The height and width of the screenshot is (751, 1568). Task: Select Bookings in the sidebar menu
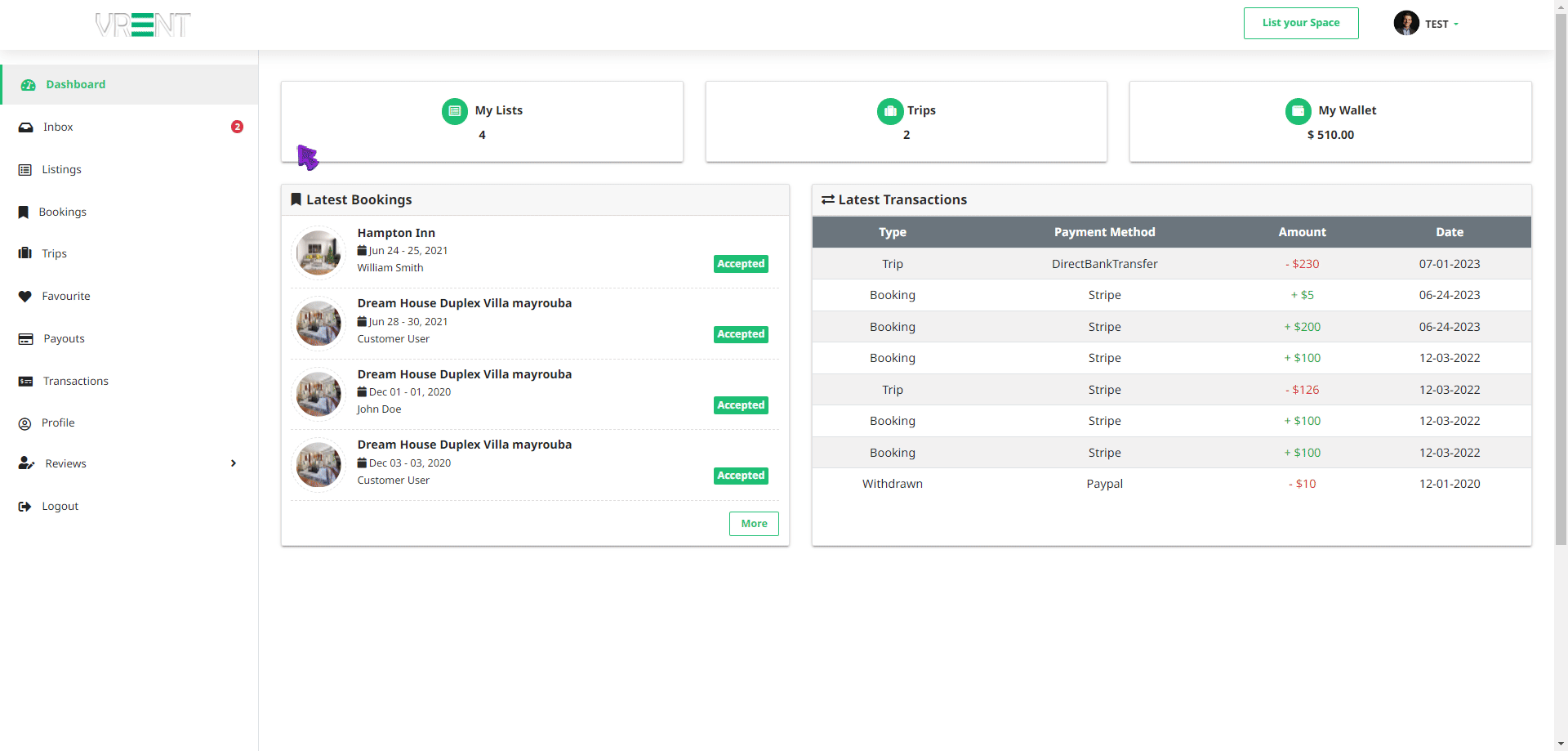[62, 212]
